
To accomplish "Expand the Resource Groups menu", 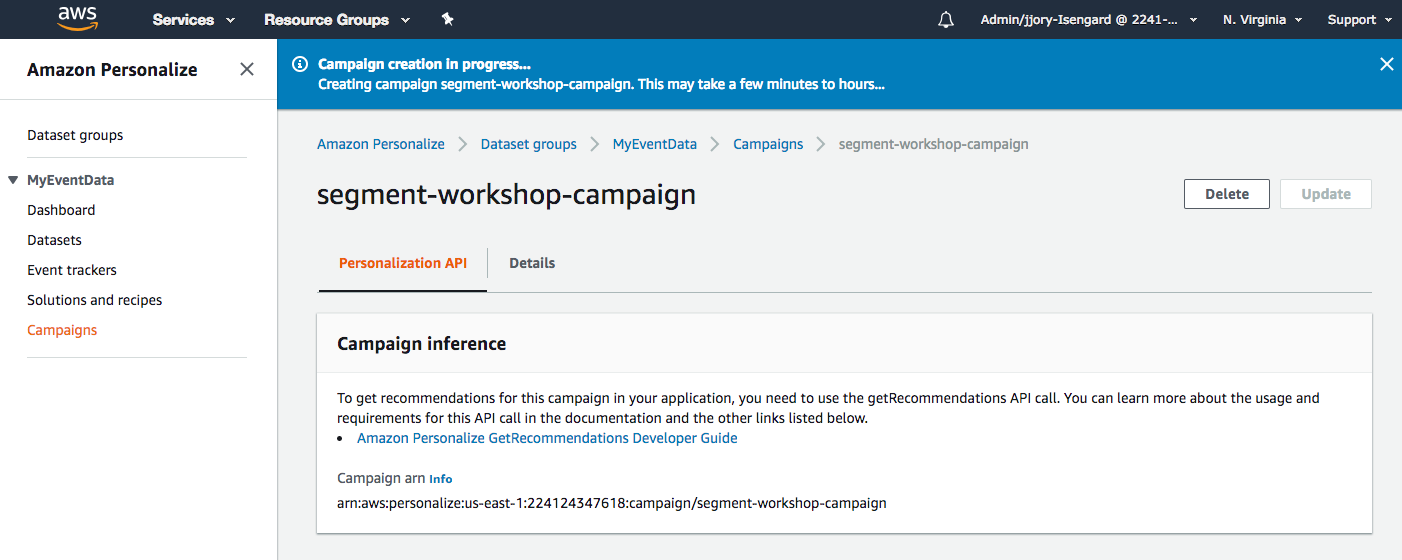I will (336, 20).
